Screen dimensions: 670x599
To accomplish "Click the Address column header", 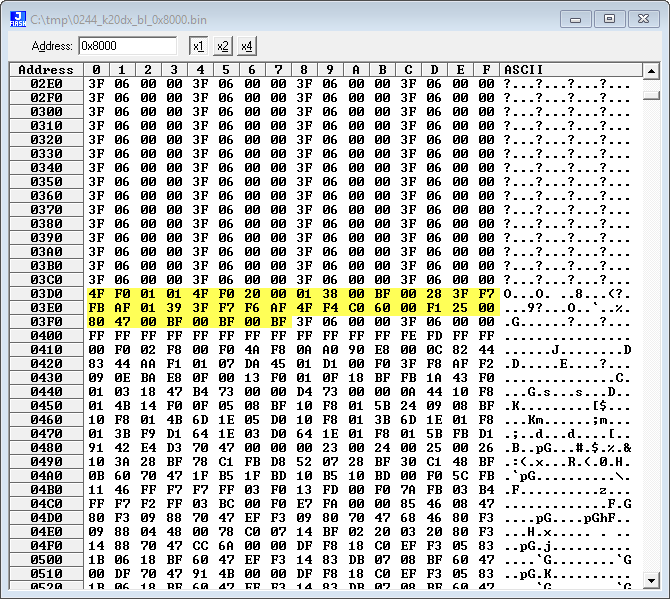I will (46, 69).
